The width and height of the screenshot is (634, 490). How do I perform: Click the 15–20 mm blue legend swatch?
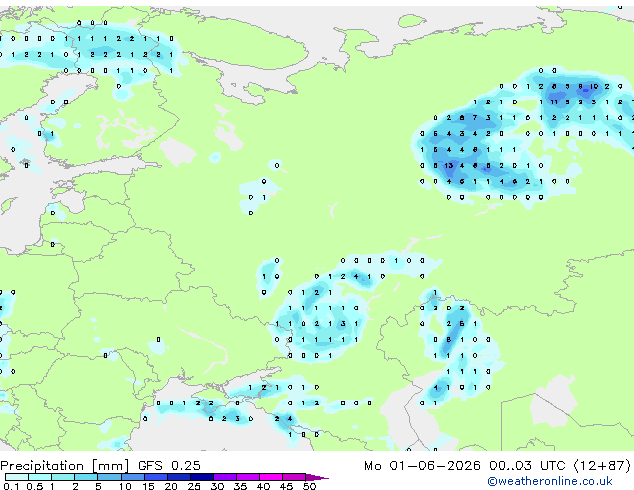(x=155, y=477)
